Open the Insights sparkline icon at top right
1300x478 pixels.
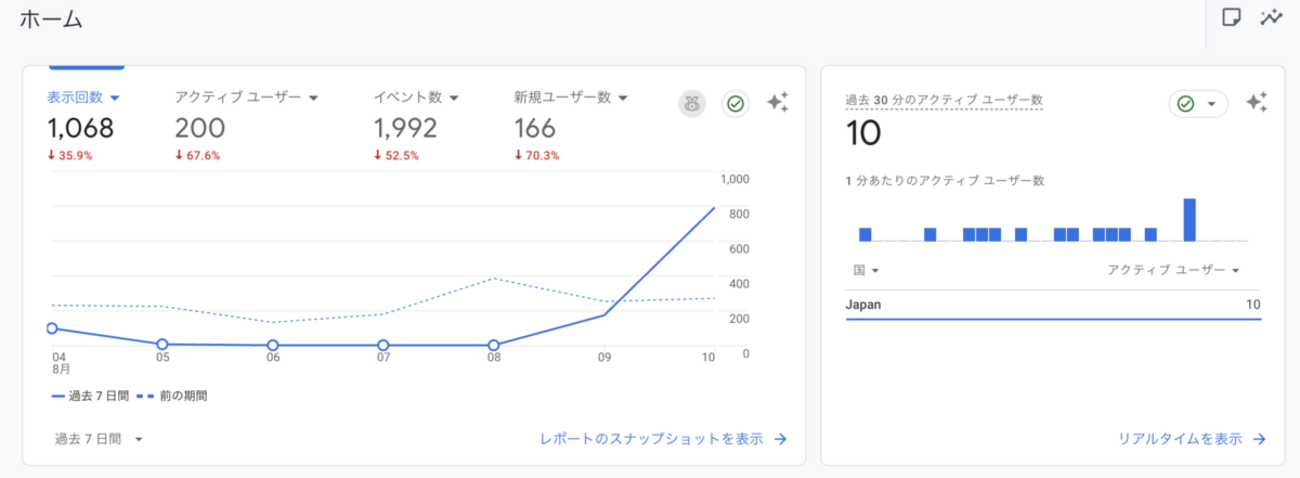1271,17
